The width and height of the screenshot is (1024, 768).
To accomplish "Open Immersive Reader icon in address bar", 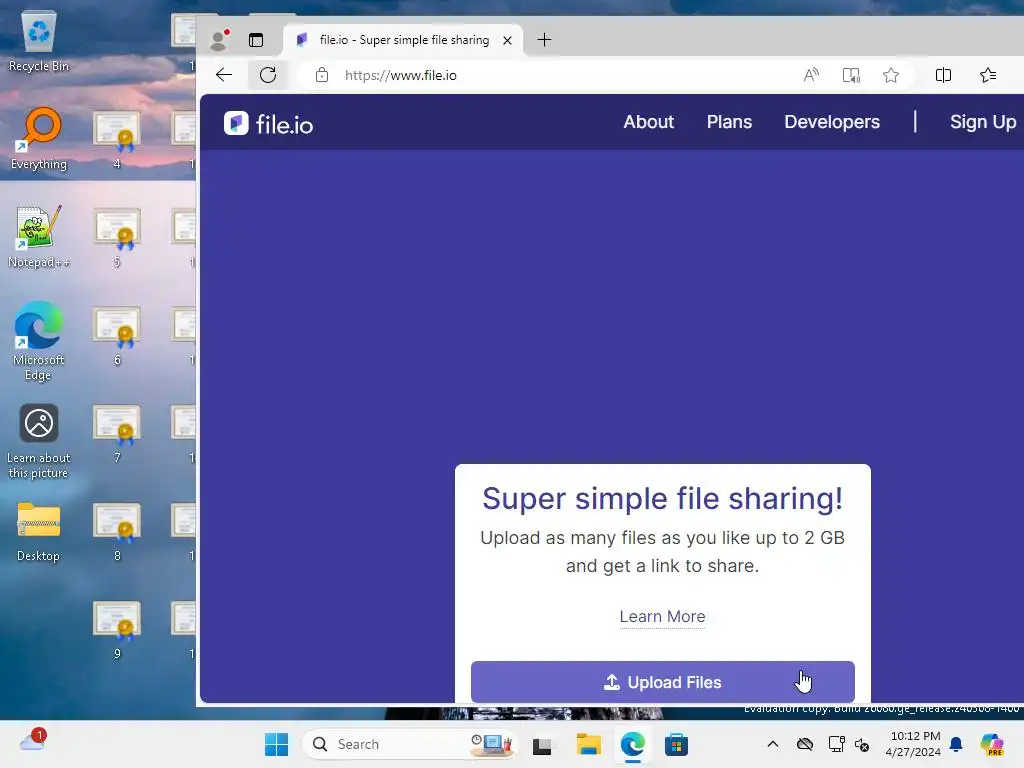I will click(851, 75).
